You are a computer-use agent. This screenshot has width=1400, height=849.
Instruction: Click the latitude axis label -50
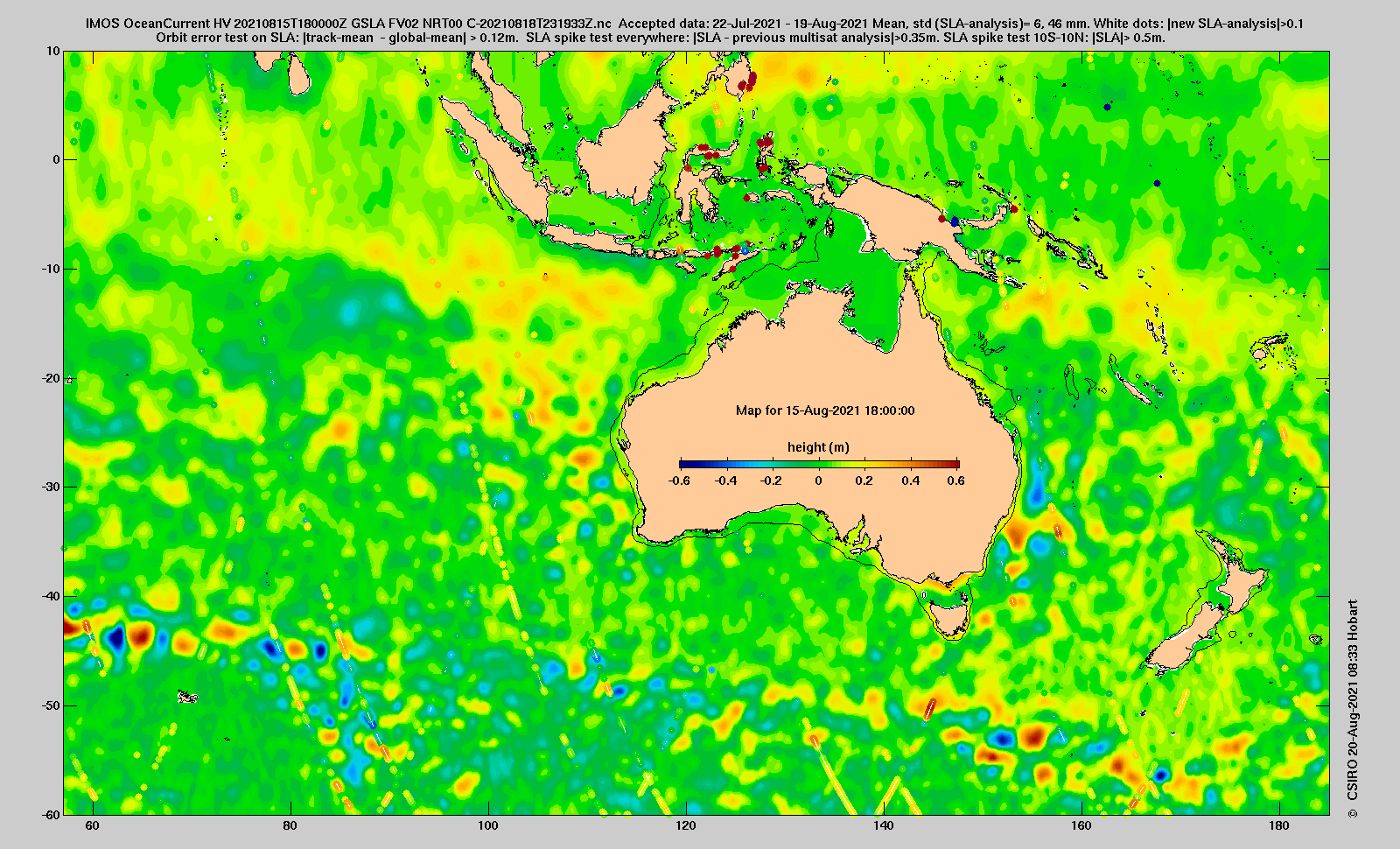(52, 705)
